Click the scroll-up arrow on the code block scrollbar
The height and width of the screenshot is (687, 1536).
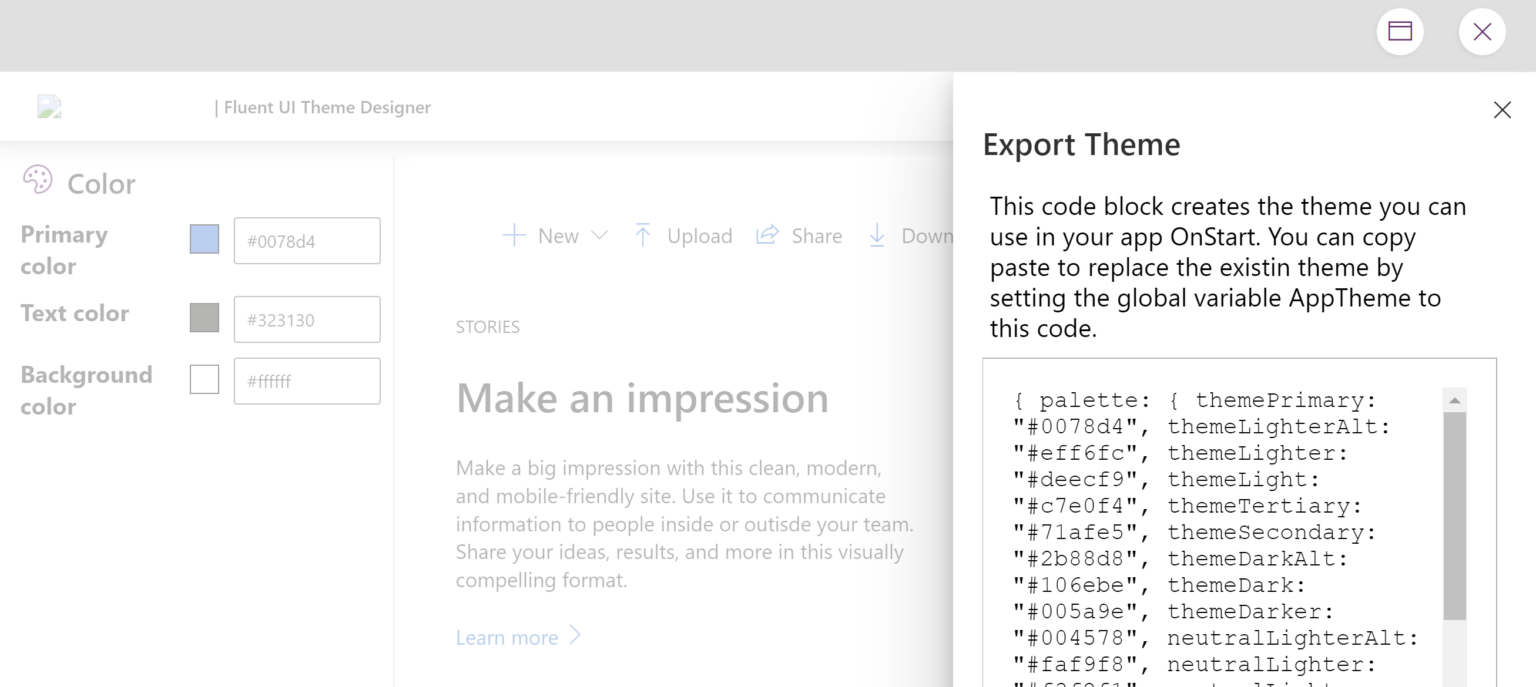tap(1455, 398)
